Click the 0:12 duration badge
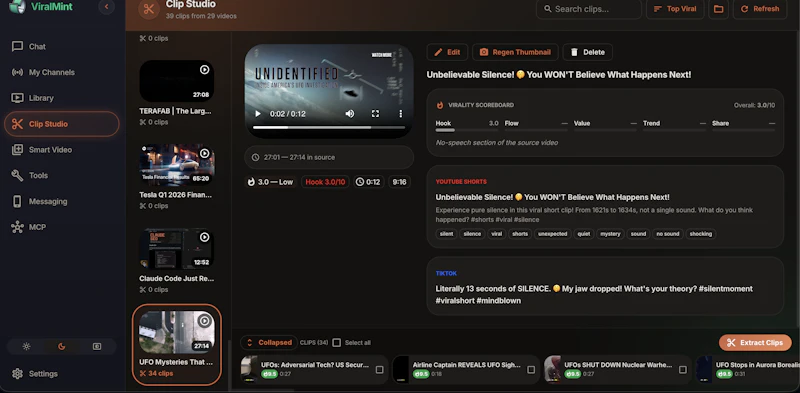 click(x=368, y=182)
